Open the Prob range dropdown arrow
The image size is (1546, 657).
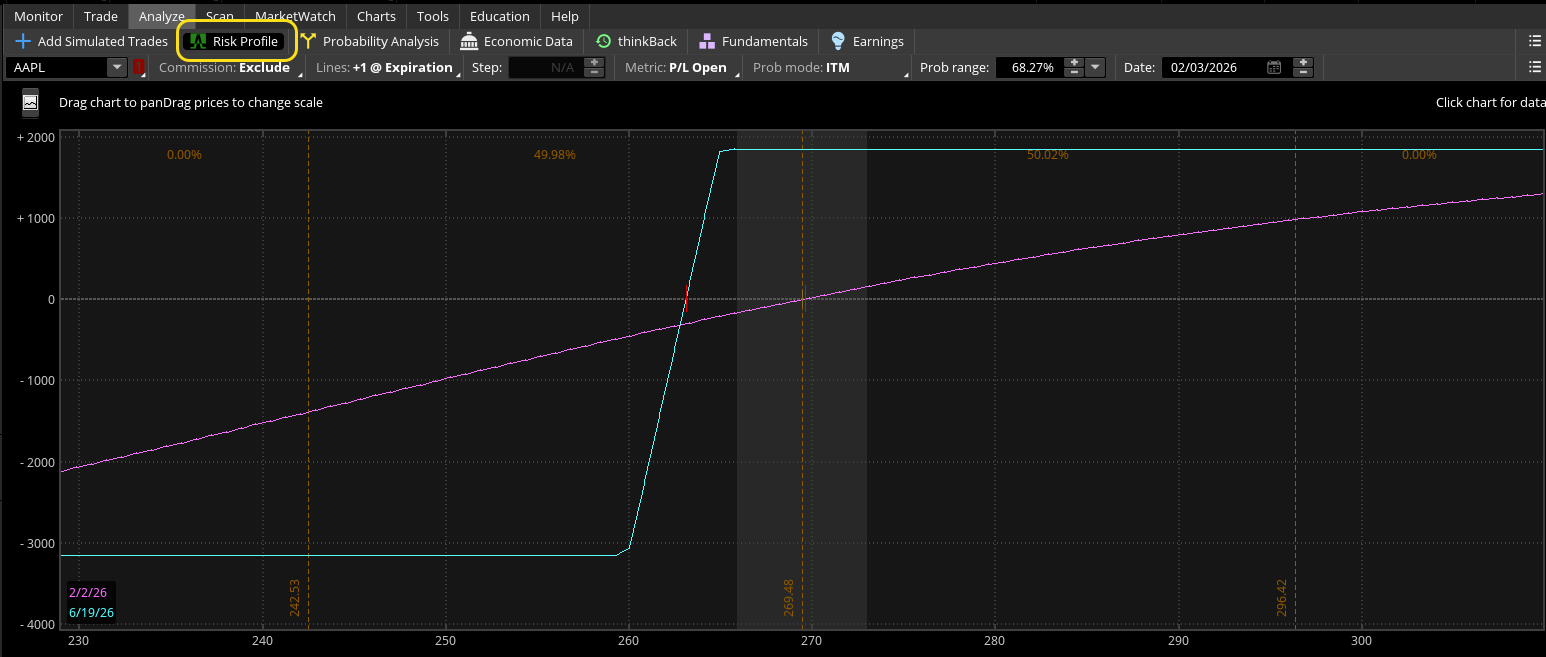coord(1093,67)
